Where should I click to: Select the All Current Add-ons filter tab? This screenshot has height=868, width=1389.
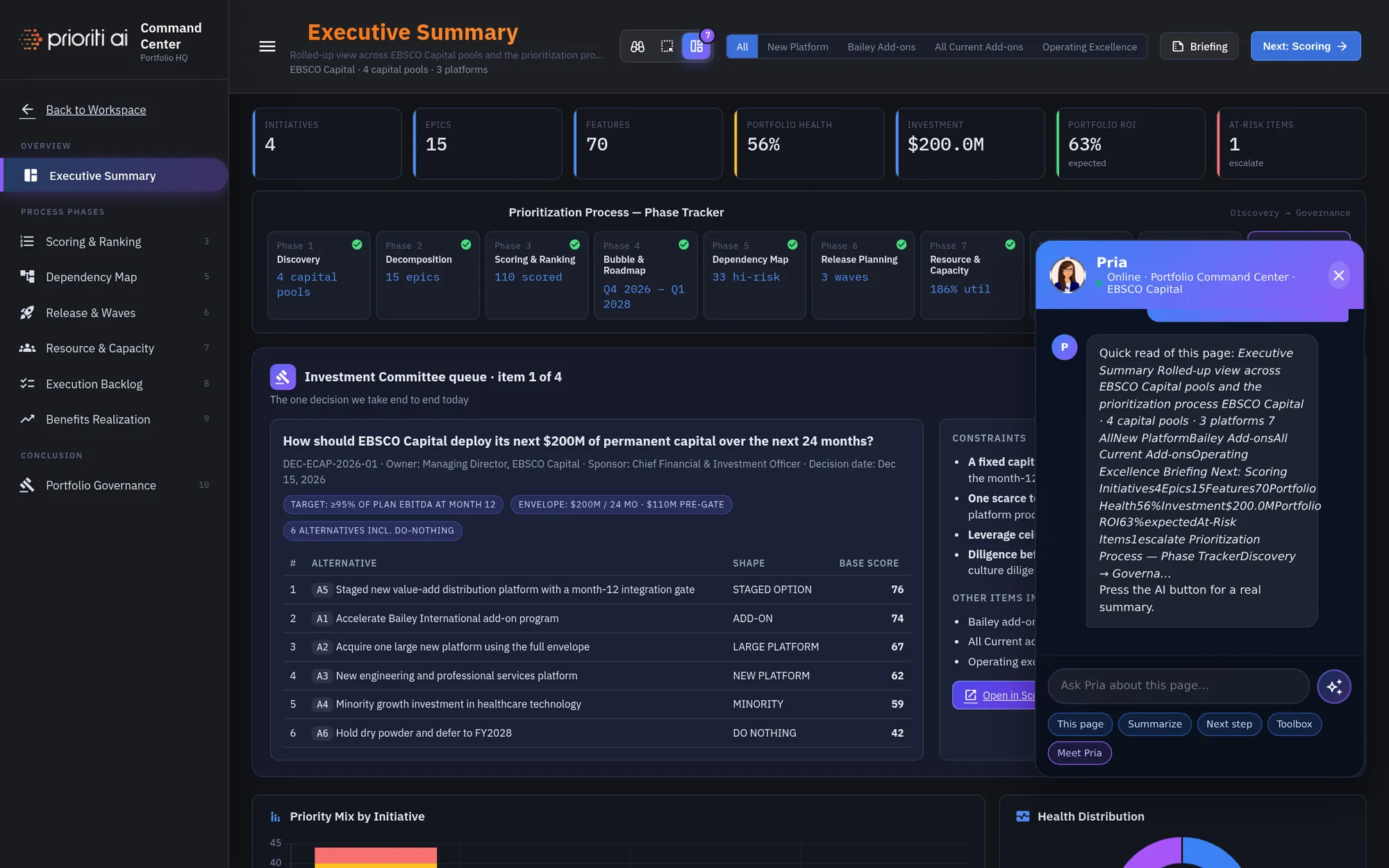(x=979, y=47)
